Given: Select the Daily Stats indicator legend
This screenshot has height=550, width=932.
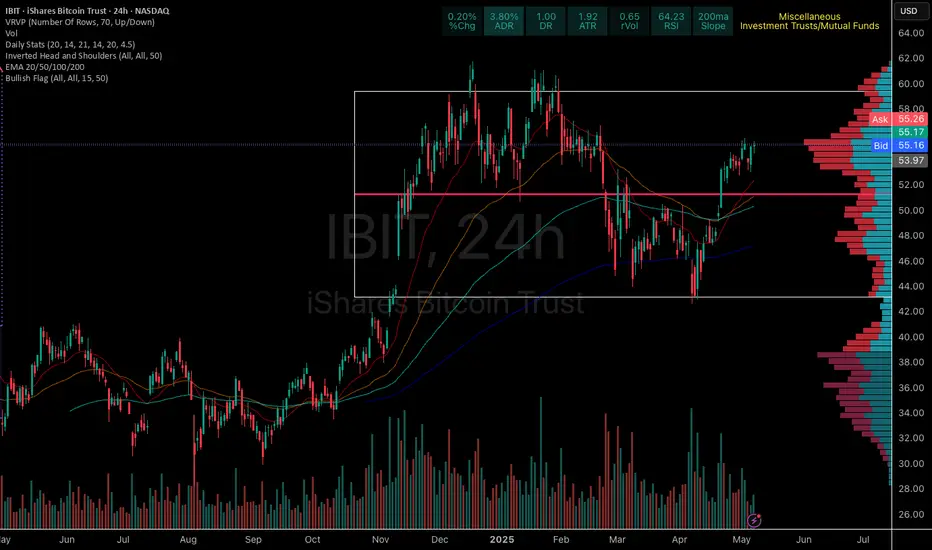Looking at the screenshot, I should 70,45.
